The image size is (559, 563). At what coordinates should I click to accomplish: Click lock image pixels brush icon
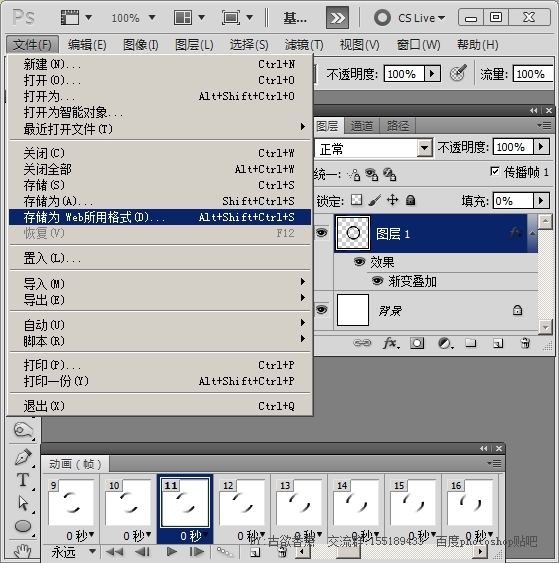374,200
